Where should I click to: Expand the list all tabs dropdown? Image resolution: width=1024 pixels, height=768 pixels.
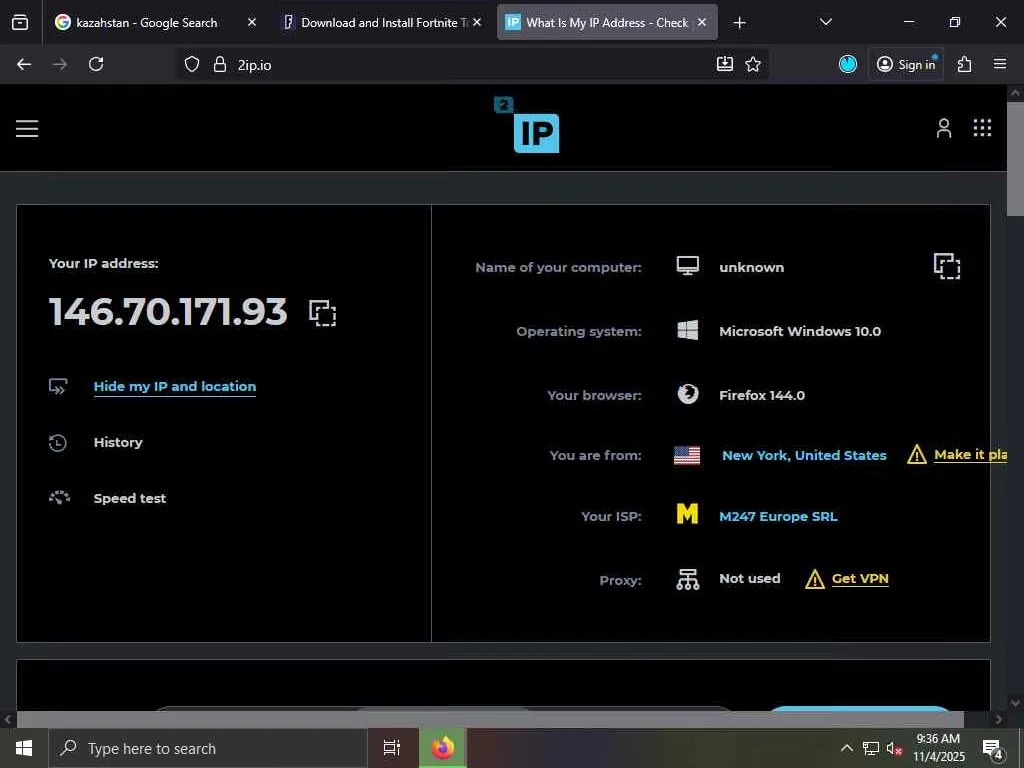[825, 23]
